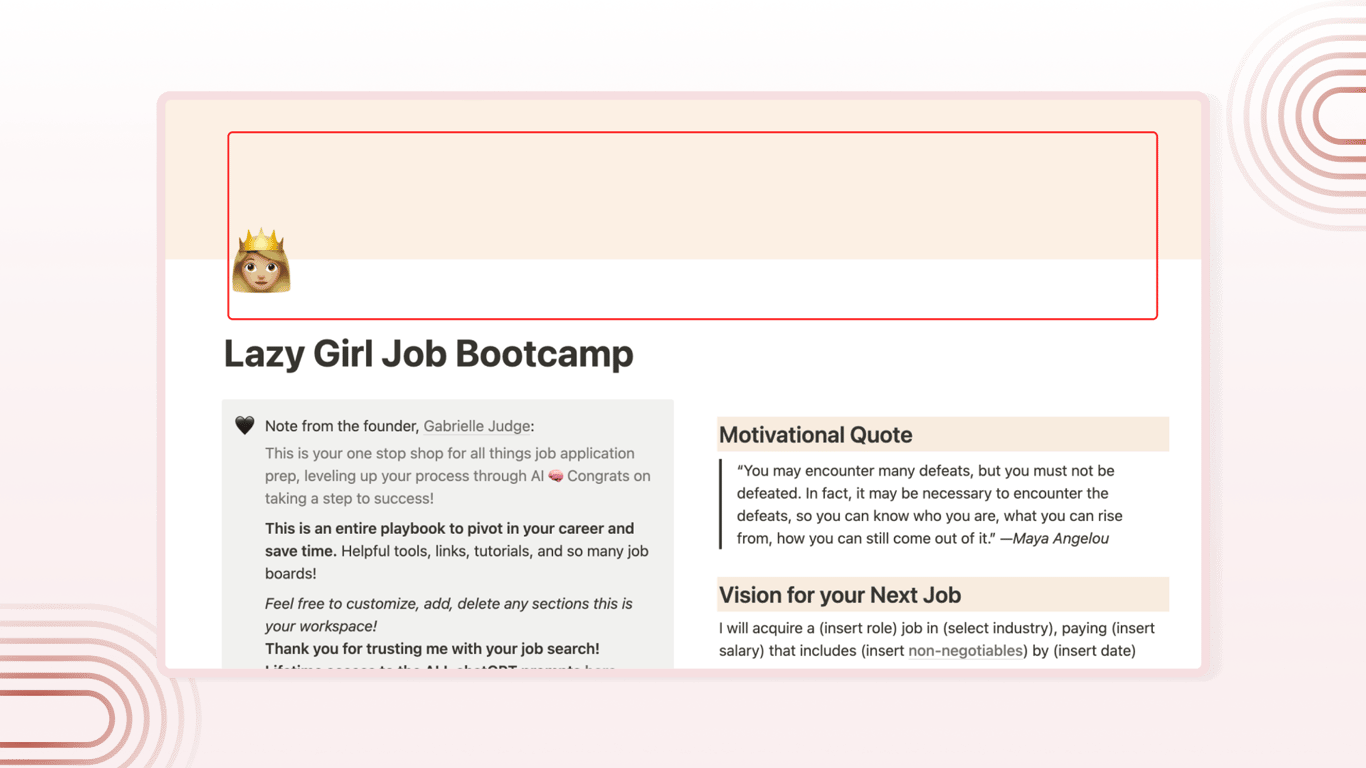Click the 'You may encounter many defeats' quote
This screenshot has height=768, width=1366.
click(x=930, y=505)
